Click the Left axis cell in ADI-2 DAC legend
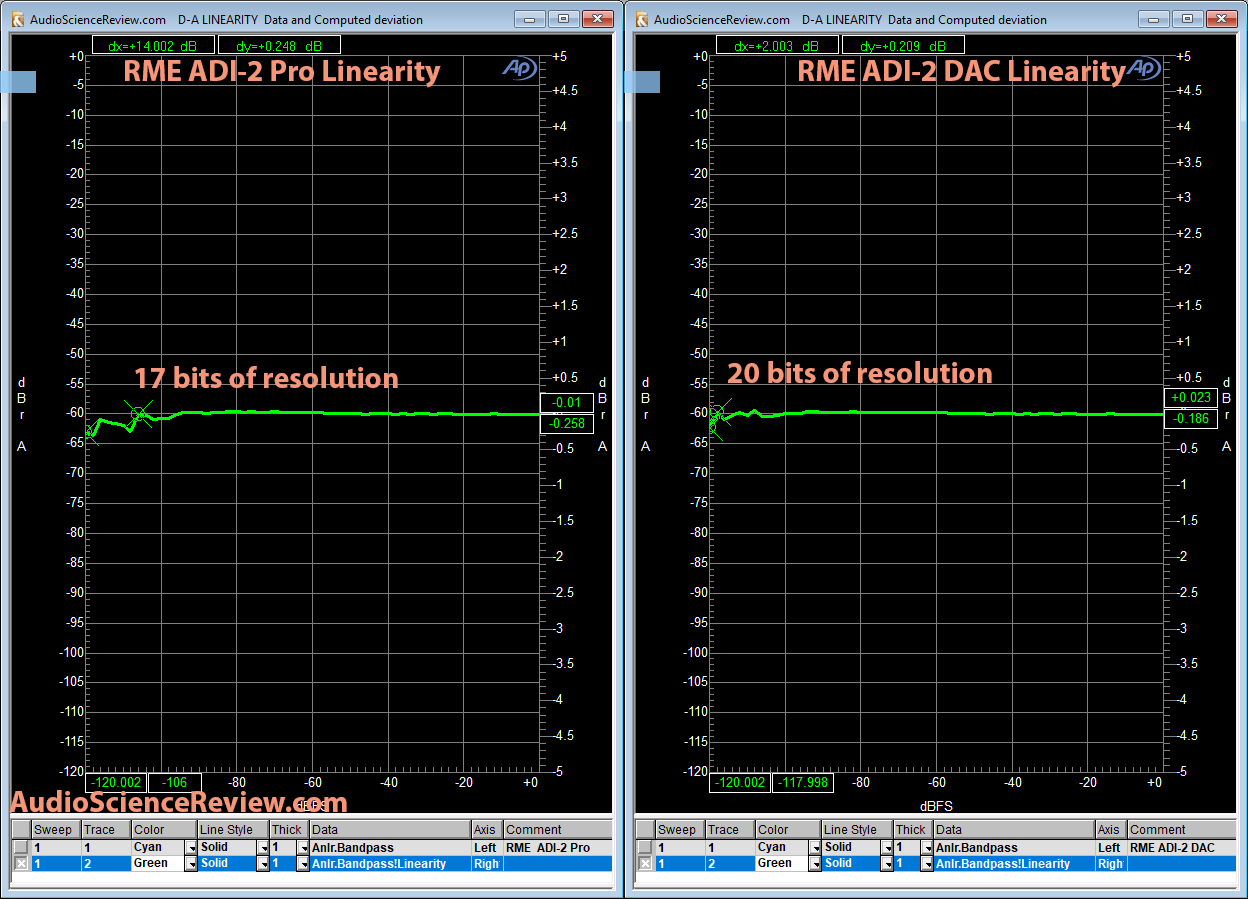 pos(1111,848)
